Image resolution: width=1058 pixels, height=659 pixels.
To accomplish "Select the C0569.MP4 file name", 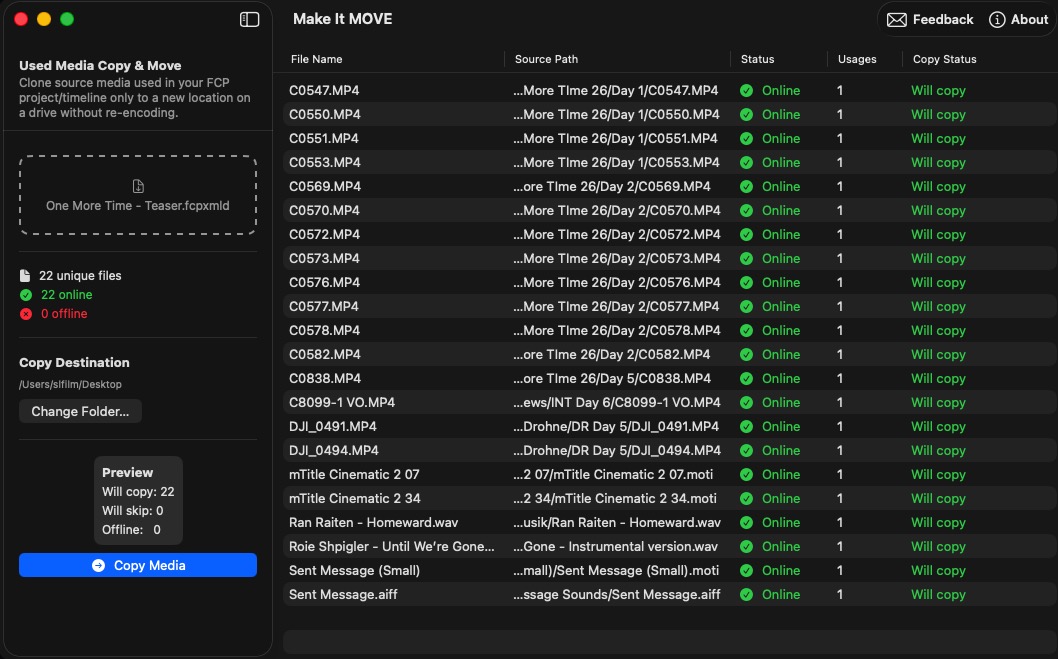I will 325,186.
